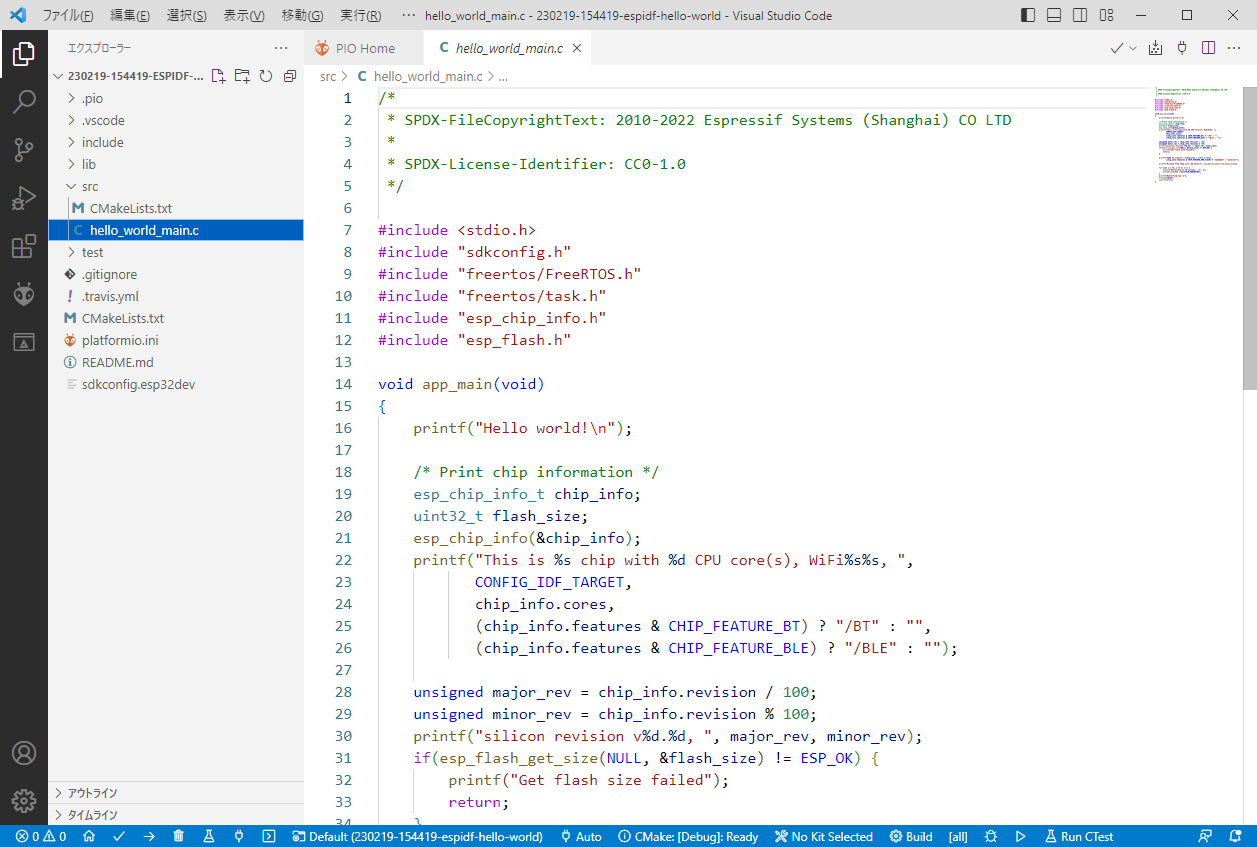This screenshot has width=1257, height=847.
Task: Click CMake: [Debug]: Ready status item
Action: click(688, 836)
